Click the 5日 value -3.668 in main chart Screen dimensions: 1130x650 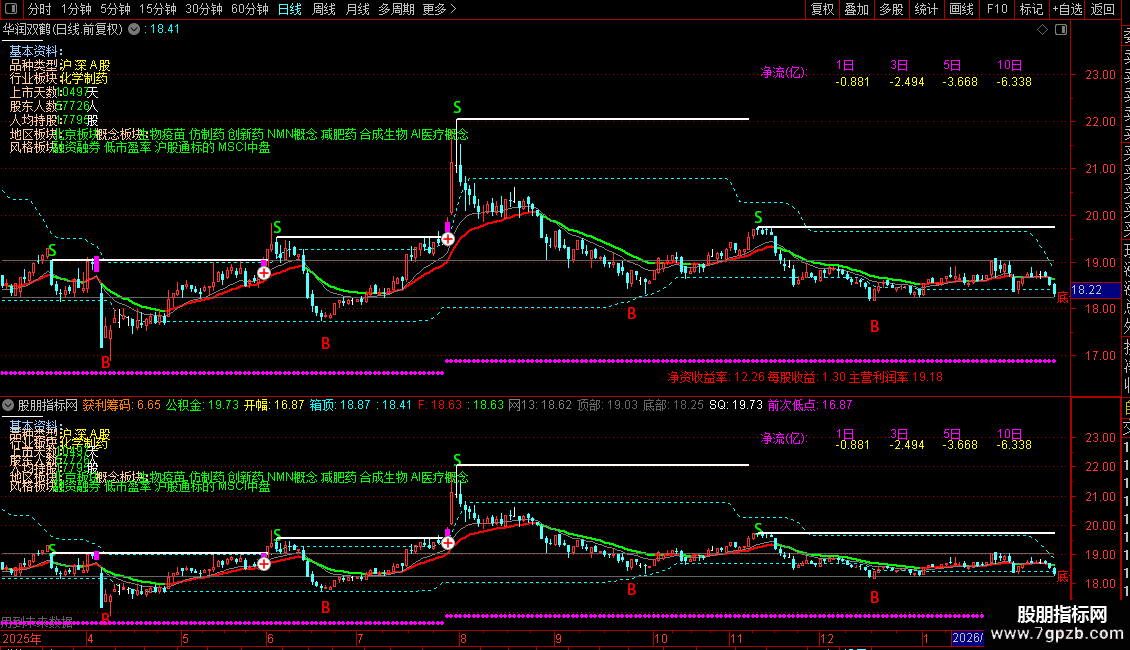tap(960, 81)
